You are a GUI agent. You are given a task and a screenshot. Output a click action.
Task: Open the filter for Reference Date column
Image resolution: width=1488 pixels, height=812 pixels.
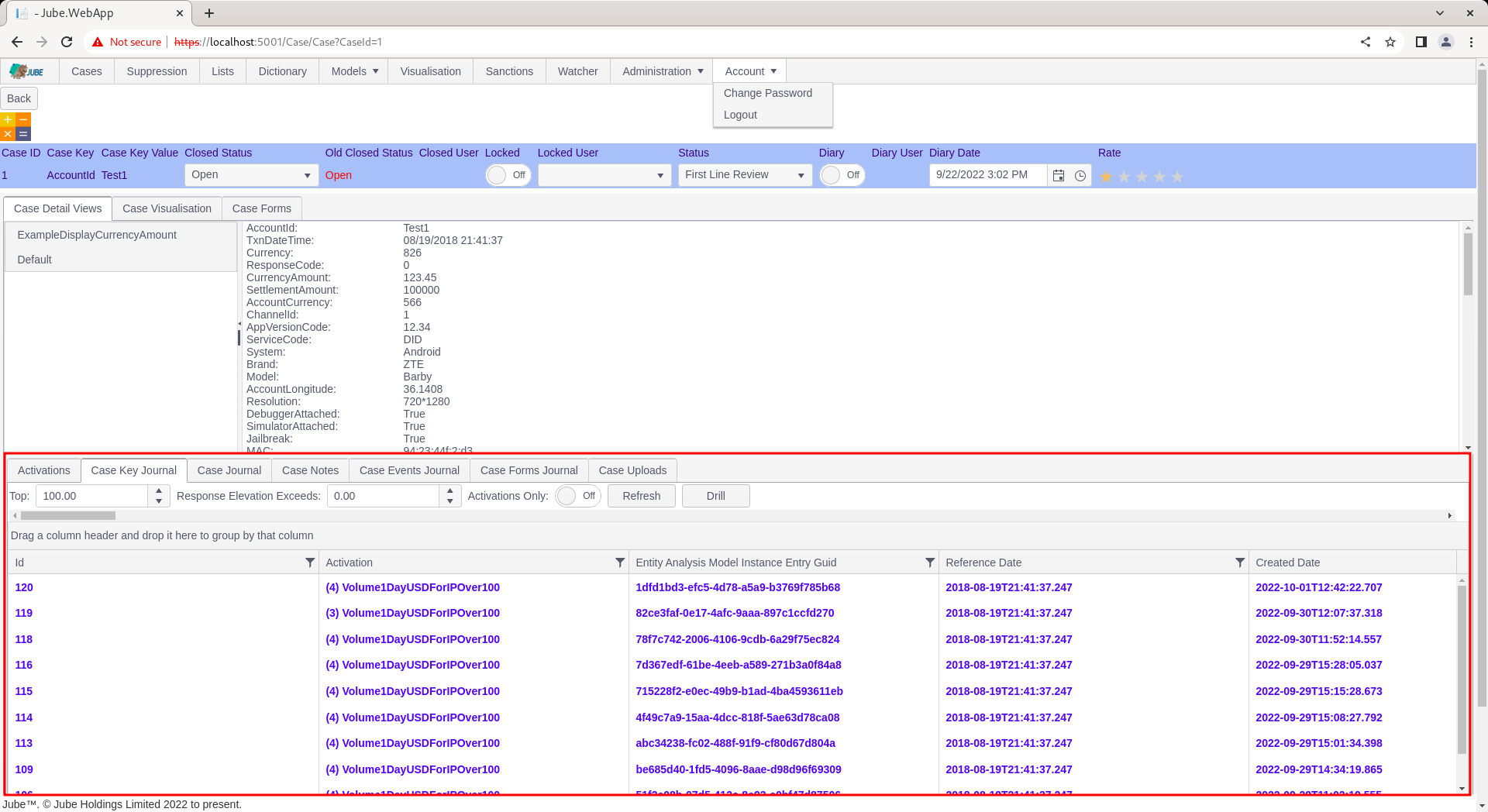(x=1240, y=563)
